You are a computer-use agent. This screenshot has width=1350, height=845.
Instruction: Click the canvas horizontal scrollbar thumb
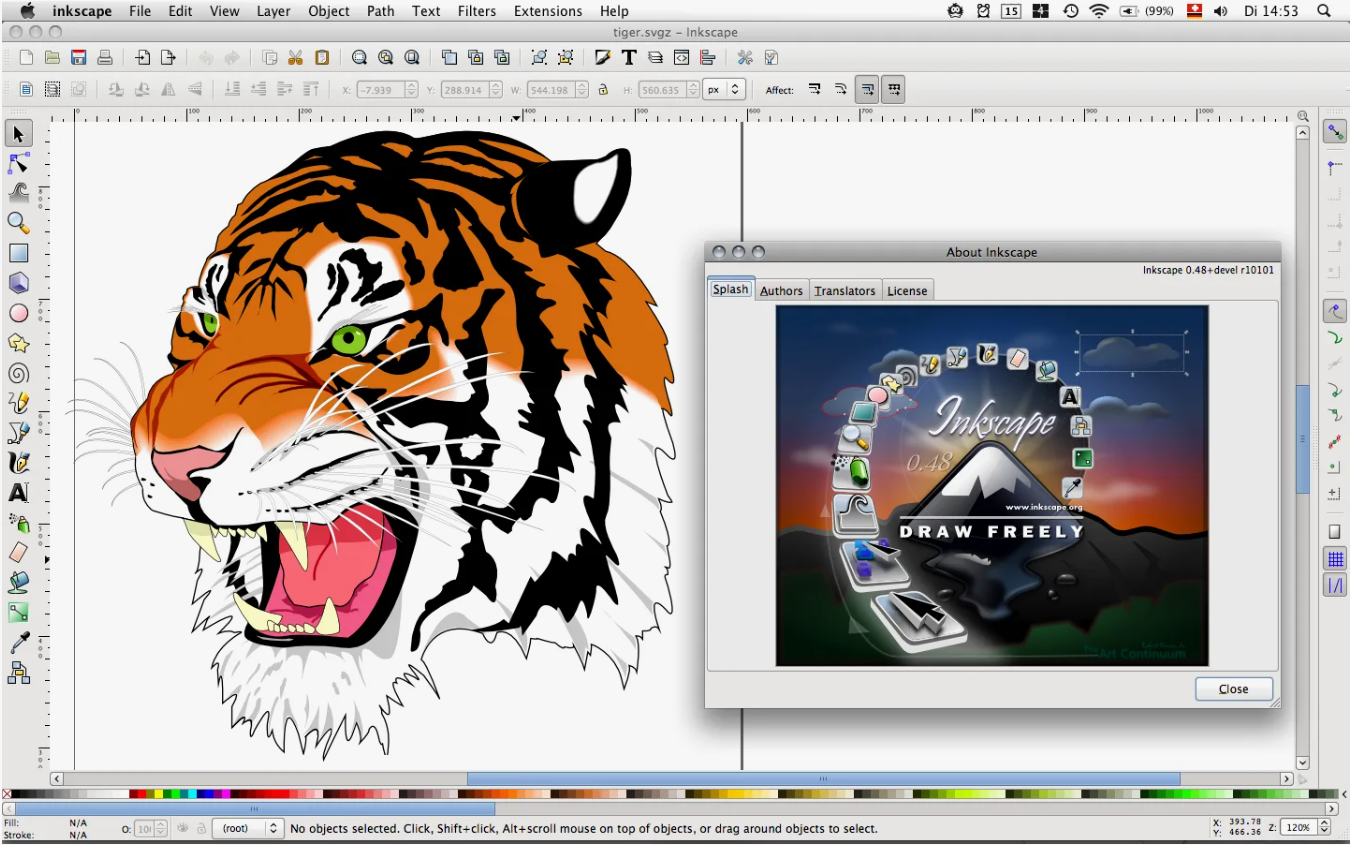pos(824,779)
